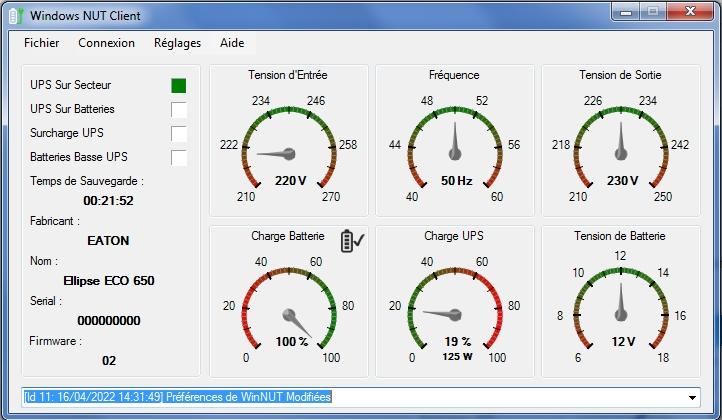Click the Tension de Batterie gauge needle
722x420 pixels.
(x=621, y=302)
